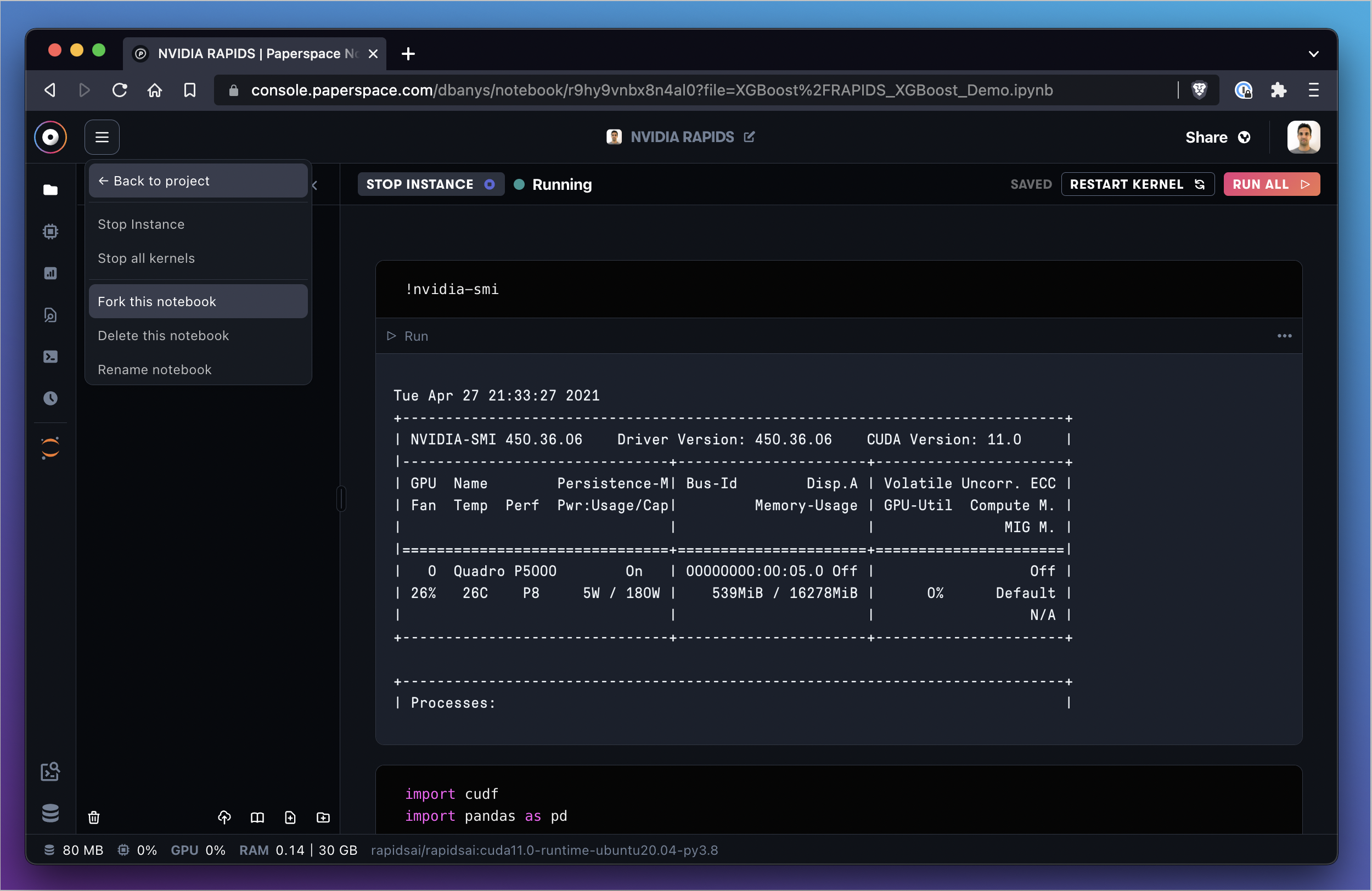
Task: Click the command search icon in the sidebar
Action: pos(50,771)
